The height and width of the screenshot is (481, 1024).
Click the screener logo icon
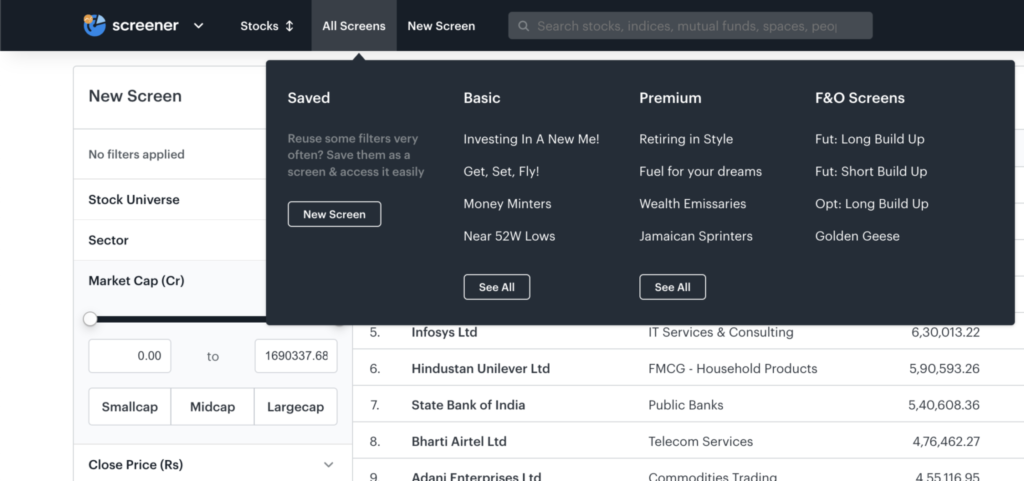click(x=95, y=25)
